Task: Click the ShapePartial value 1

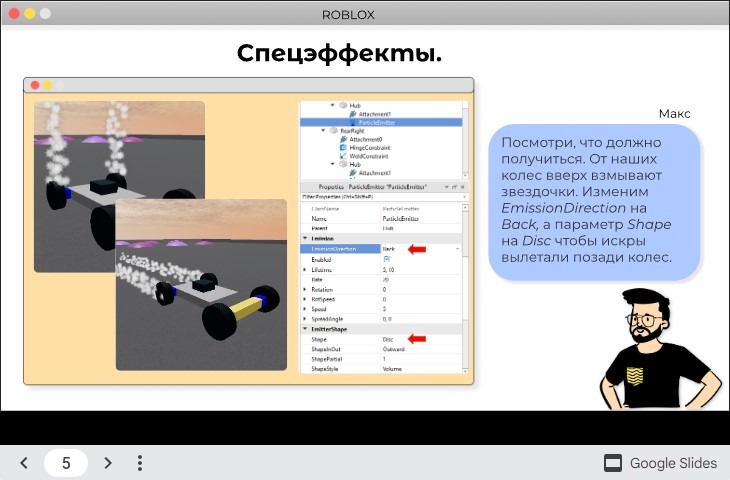Action: tap(385, 359)
